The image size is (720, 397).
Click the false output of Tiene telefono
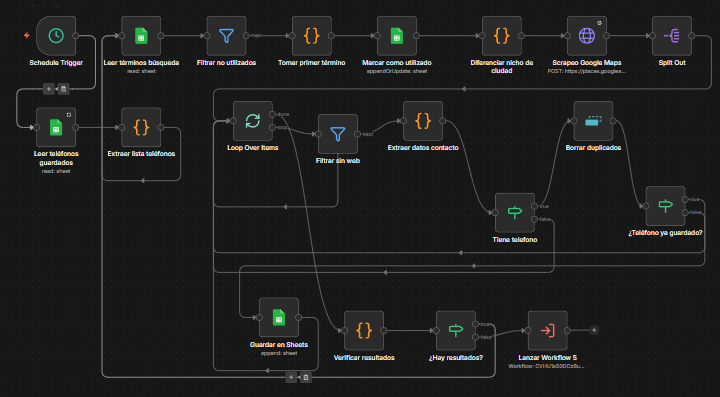(x=534, y=219)
